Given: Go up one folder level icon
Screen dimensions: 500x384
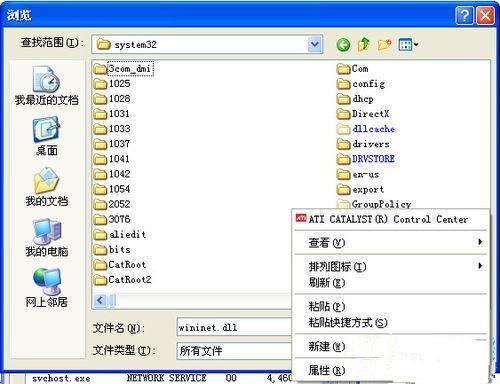Looking at the screenshot, I should point(364,44).
